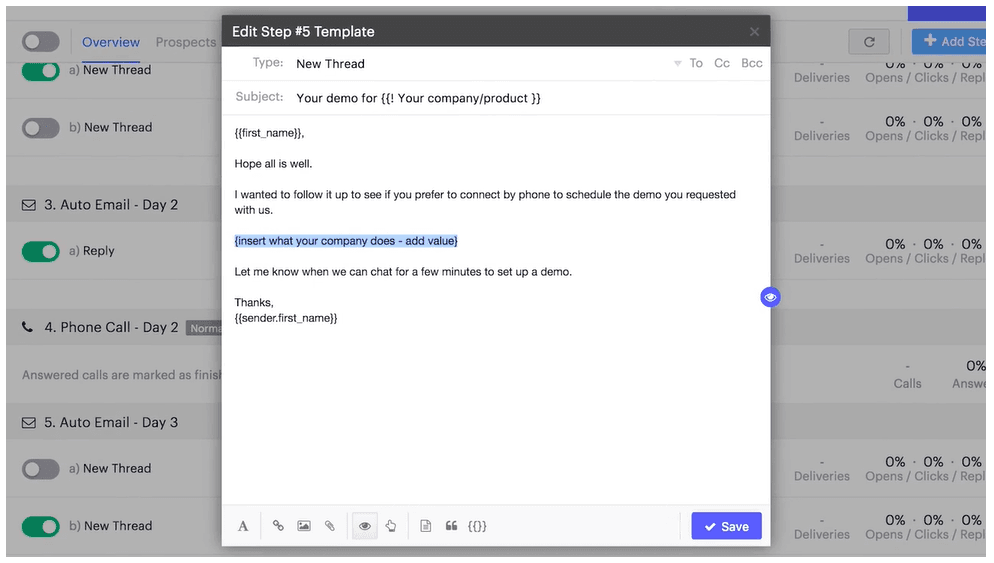Save the email template
The height and width of the screenshot is (563, 994).
pos(726,526)
